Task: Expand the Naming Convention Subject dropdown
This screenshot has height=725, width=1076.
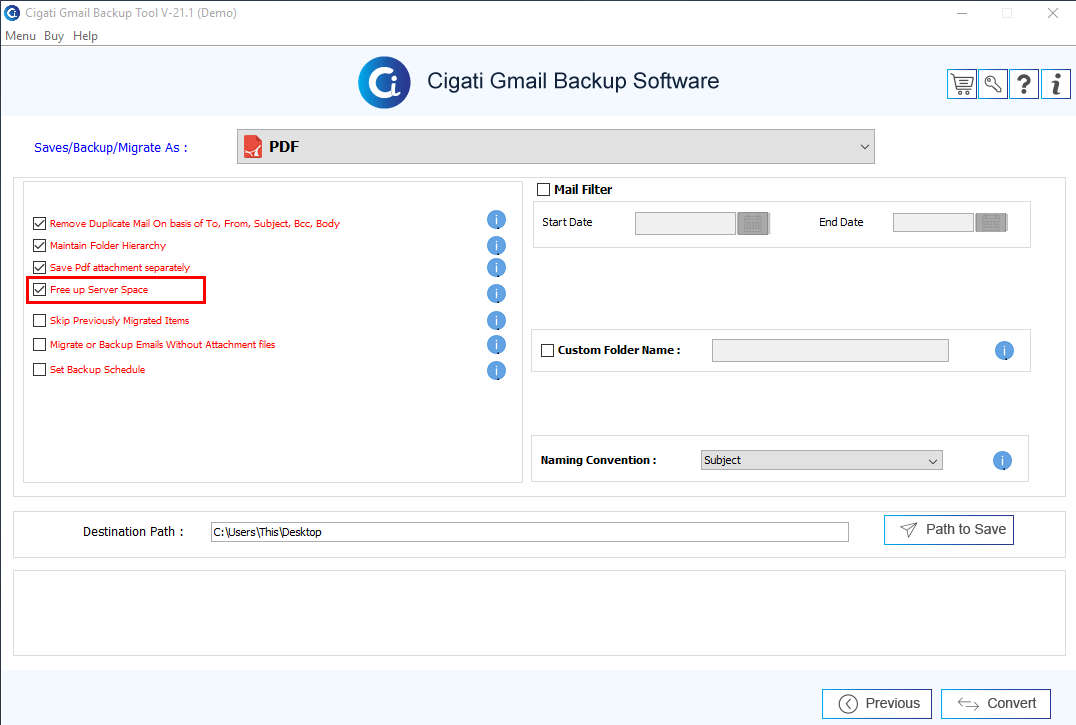Action: (821, 460)
